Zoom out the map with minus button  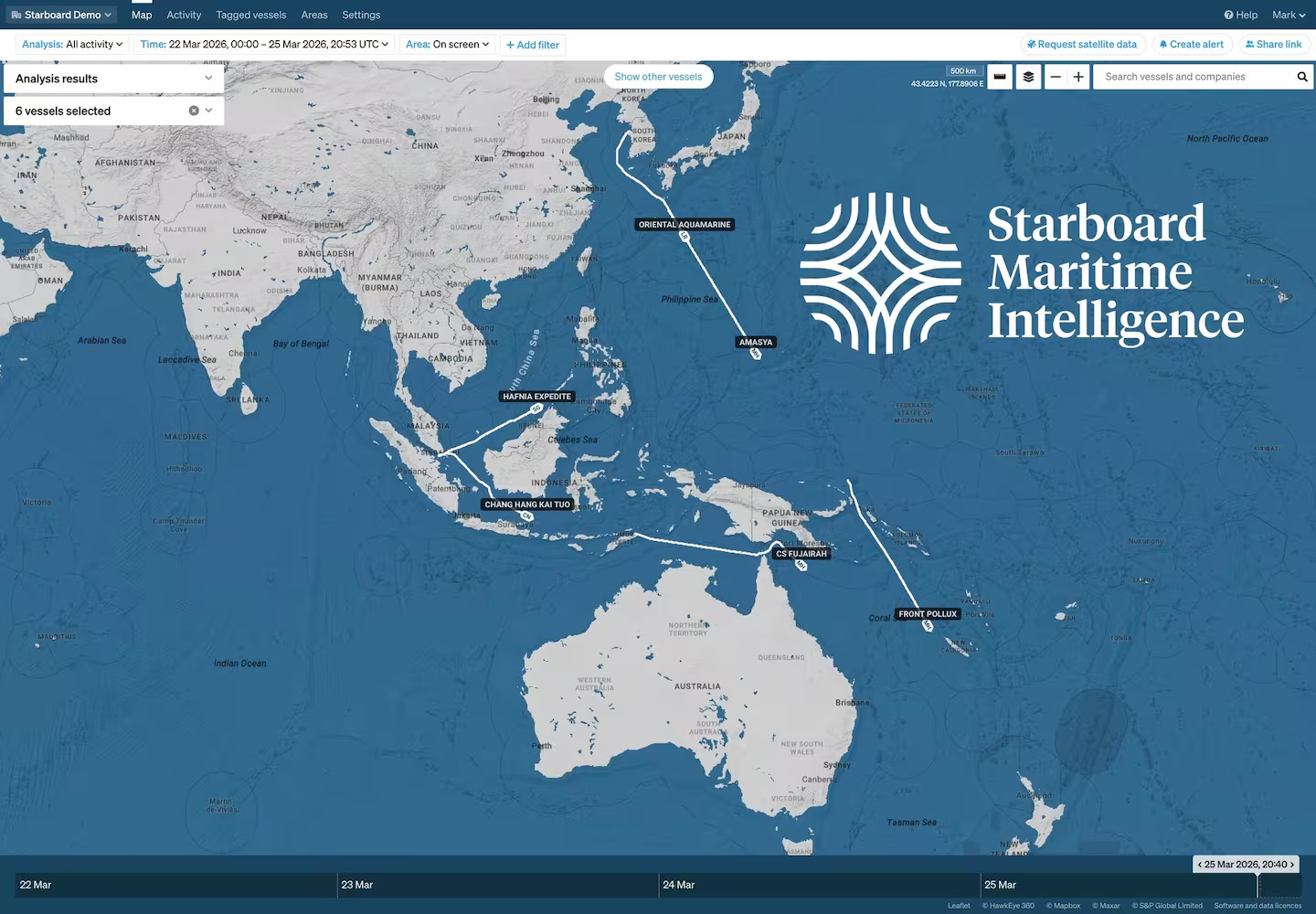(x=1056, y=77)
